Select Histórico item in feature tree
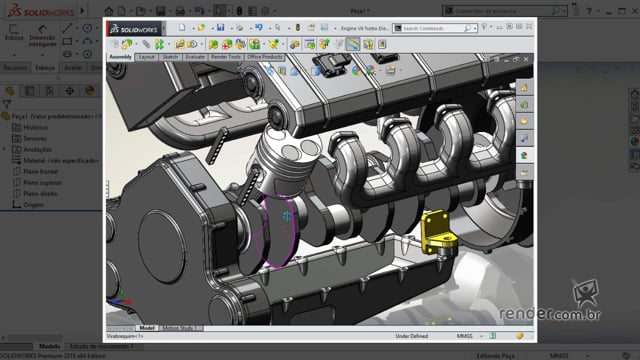This screenshot has height=360, width=640. tap(35, 127)
